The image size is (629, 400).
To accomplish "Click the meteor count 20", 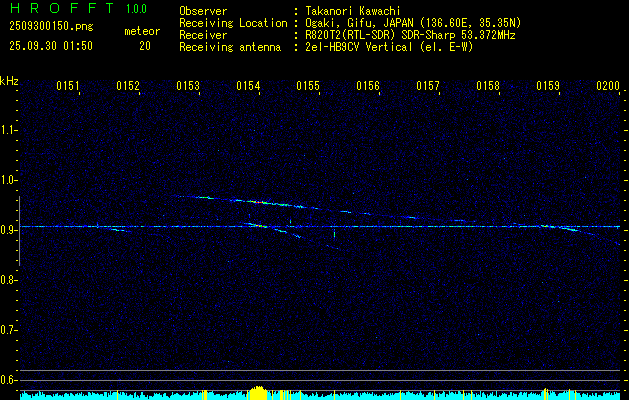I will pos(145,46).
